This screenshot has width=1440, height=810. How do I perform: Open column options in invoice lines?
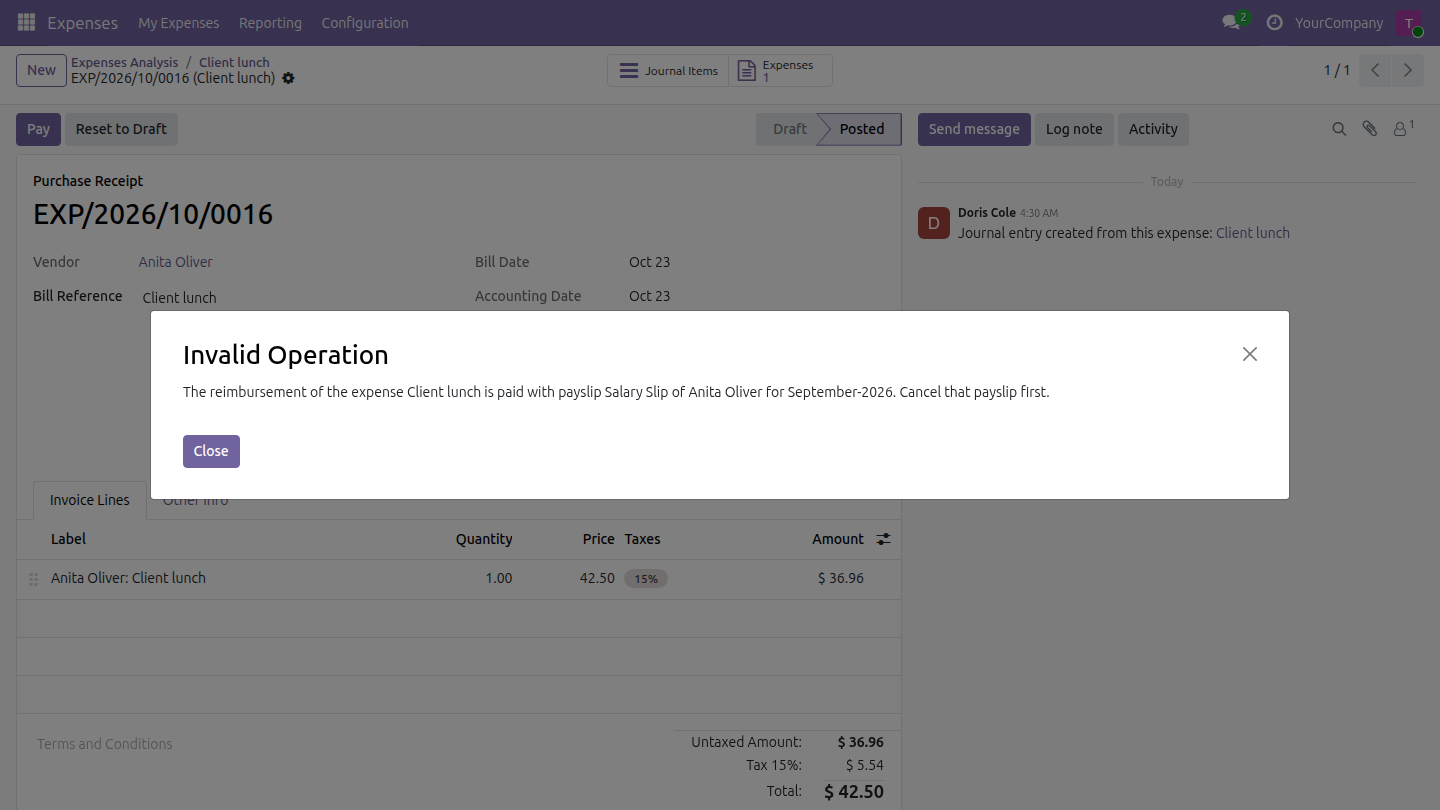coord(883,539)
